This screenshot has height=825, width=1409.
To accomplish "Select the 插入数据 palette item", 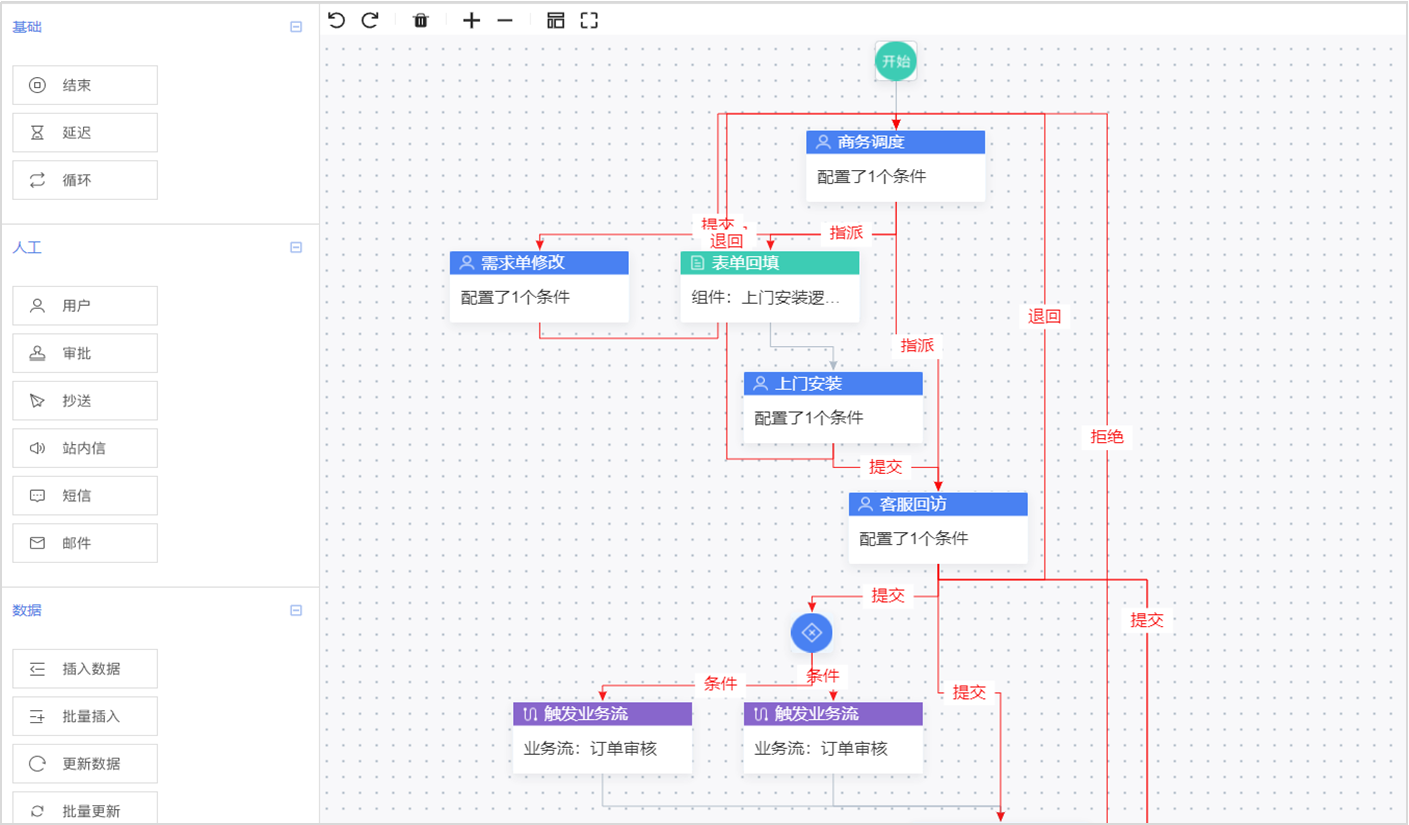I will coord(85,668).
